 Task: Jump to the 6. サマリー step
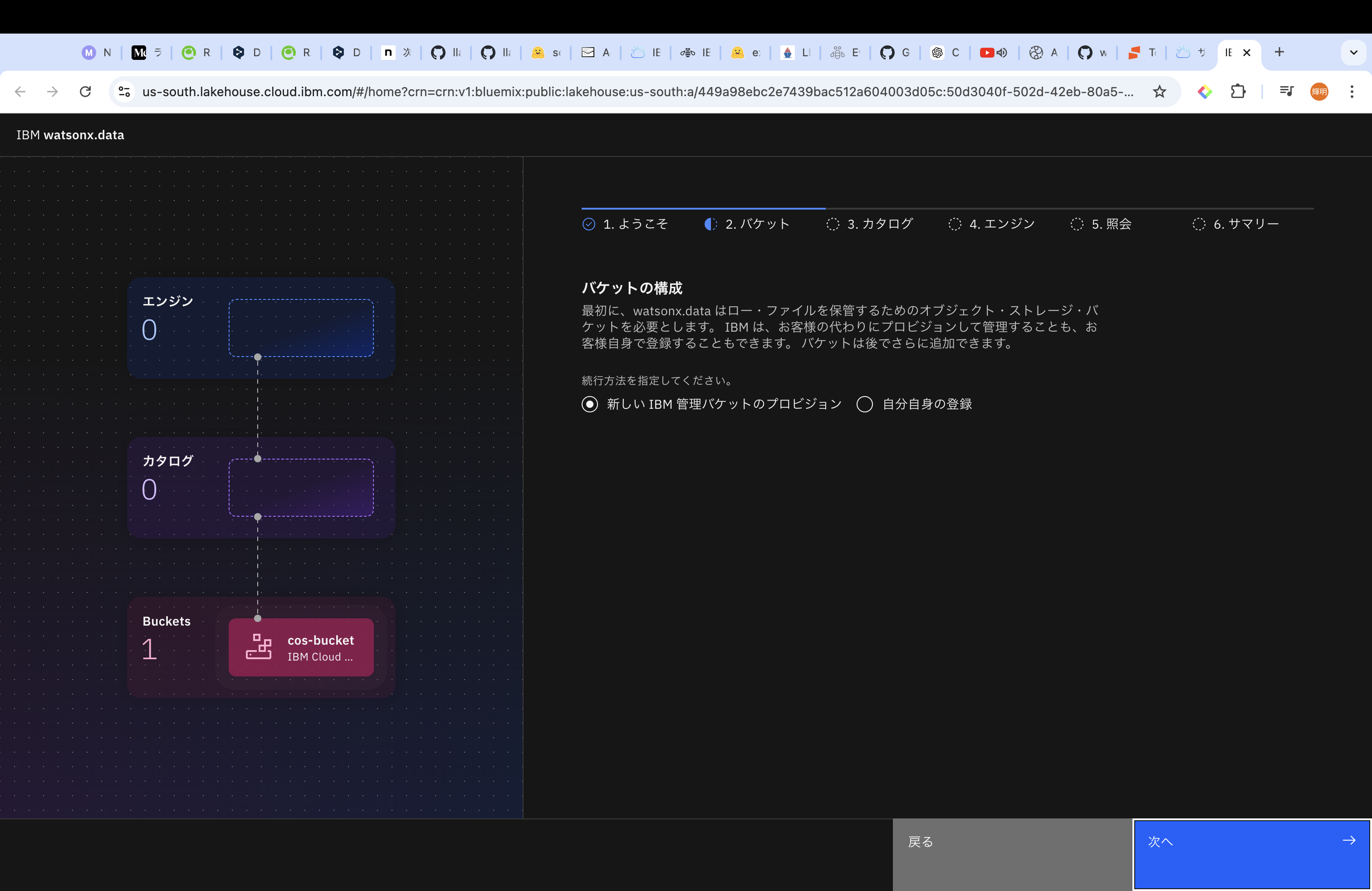click(x=1245, y=224)
